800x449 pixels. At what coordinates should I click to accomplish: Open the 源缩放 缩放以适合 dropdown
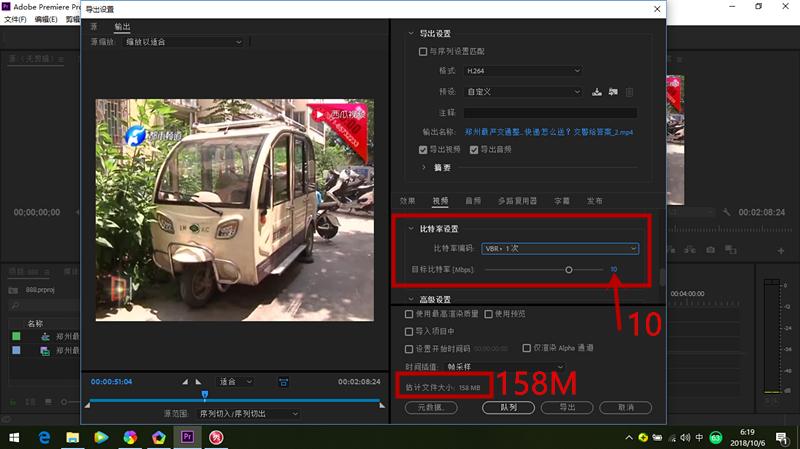(x=184, y=42)
